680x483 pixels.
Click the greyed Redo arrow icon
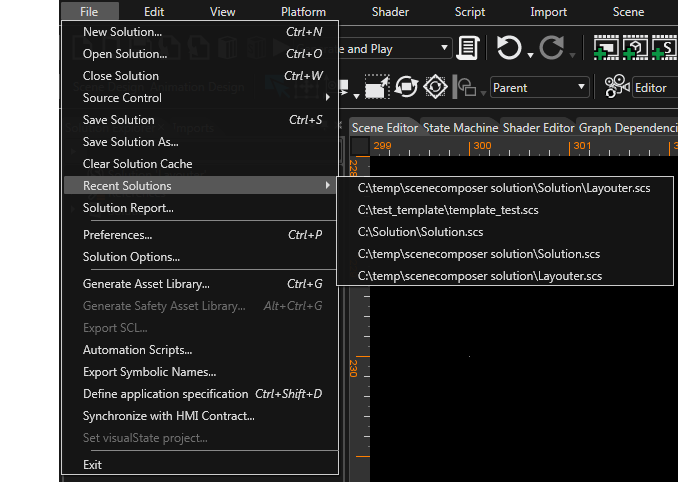point(551,47)
